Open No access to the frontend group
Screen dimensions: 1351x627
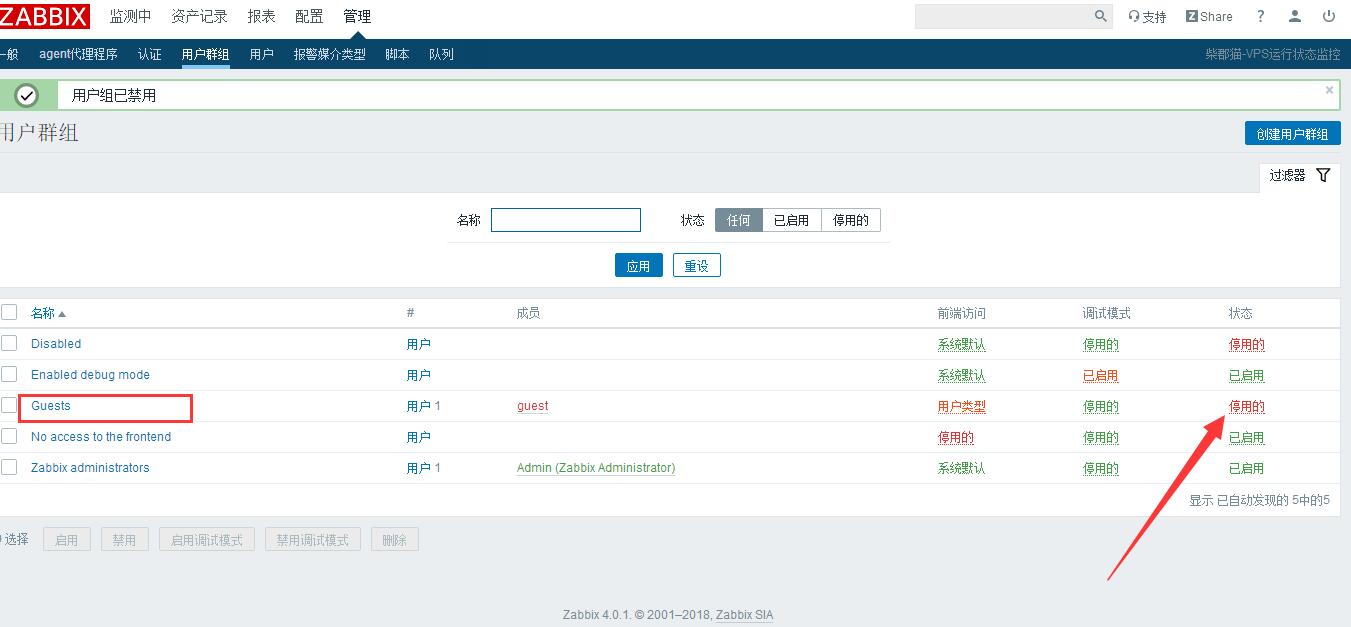click(101, 436)
